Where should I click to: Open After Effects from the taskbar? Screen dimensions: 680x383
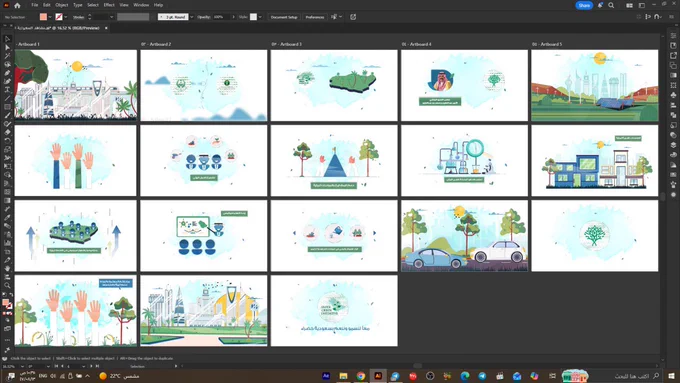pyautogui.click(x=326, y=376)
